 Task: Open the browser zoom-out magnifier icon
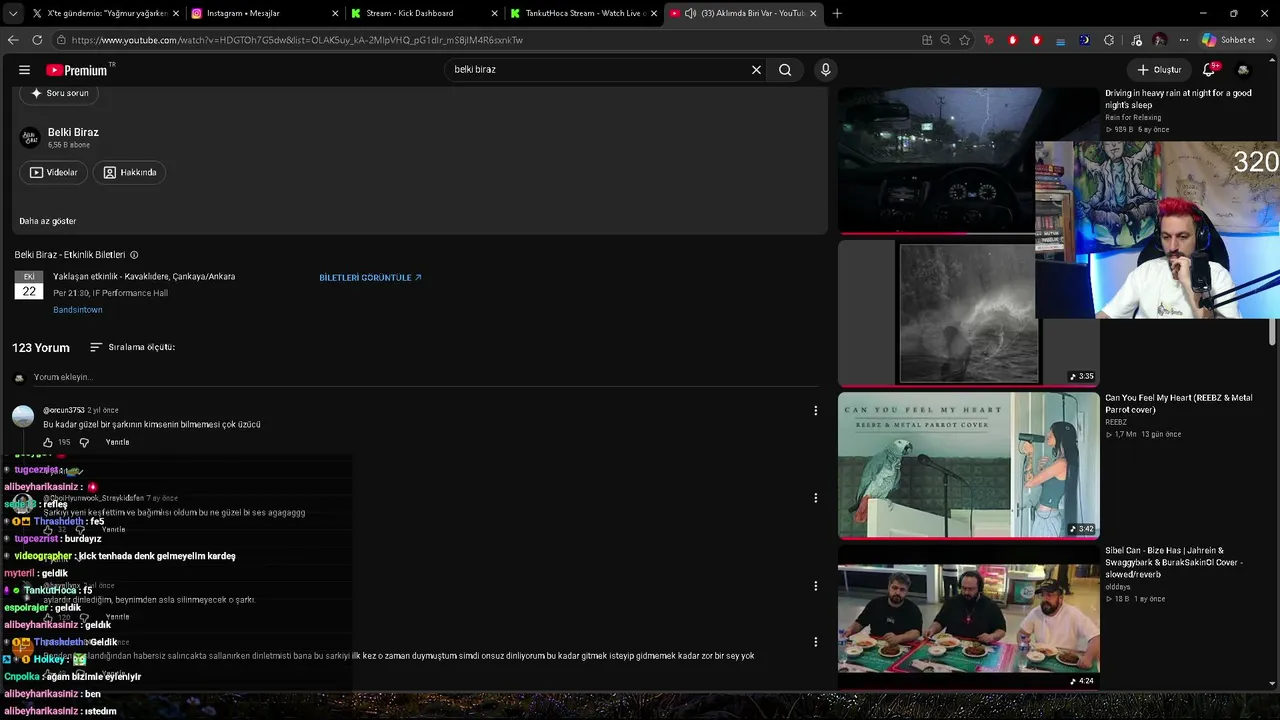(945, 40)
